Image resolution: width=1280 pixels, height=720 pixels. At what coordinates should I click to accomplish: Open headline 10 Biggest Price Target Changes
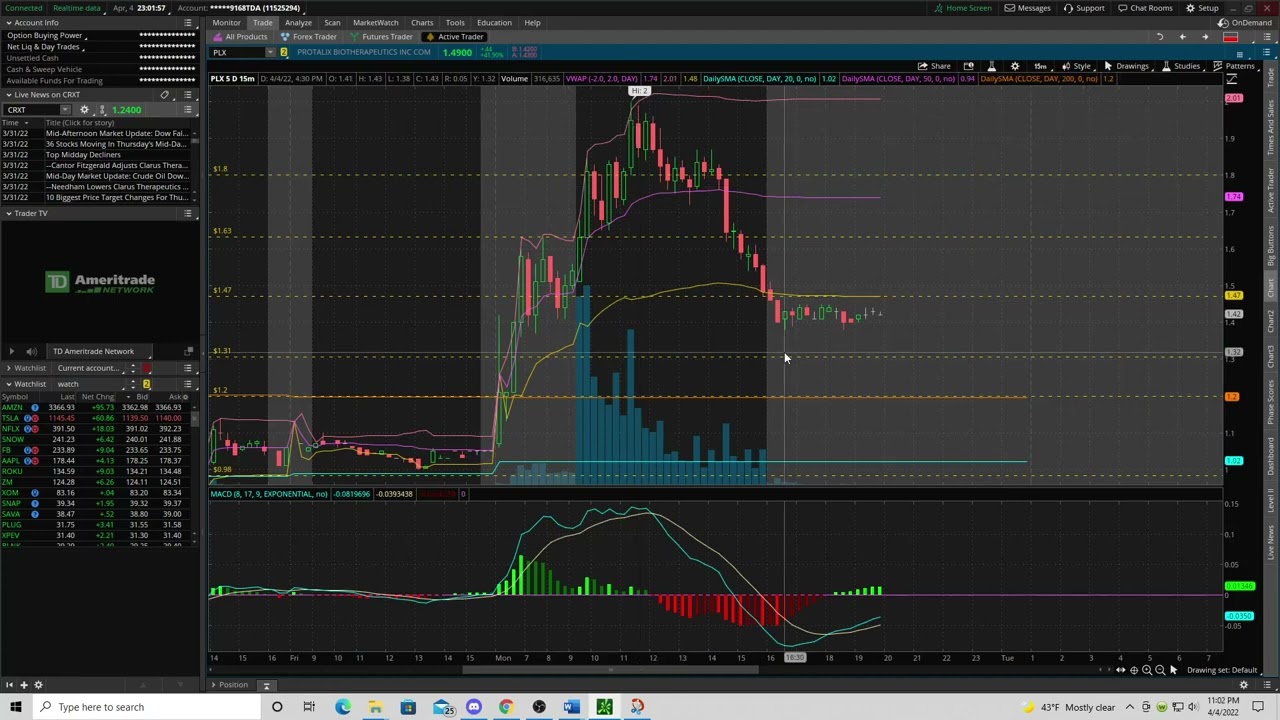click(x=116, y=198)
